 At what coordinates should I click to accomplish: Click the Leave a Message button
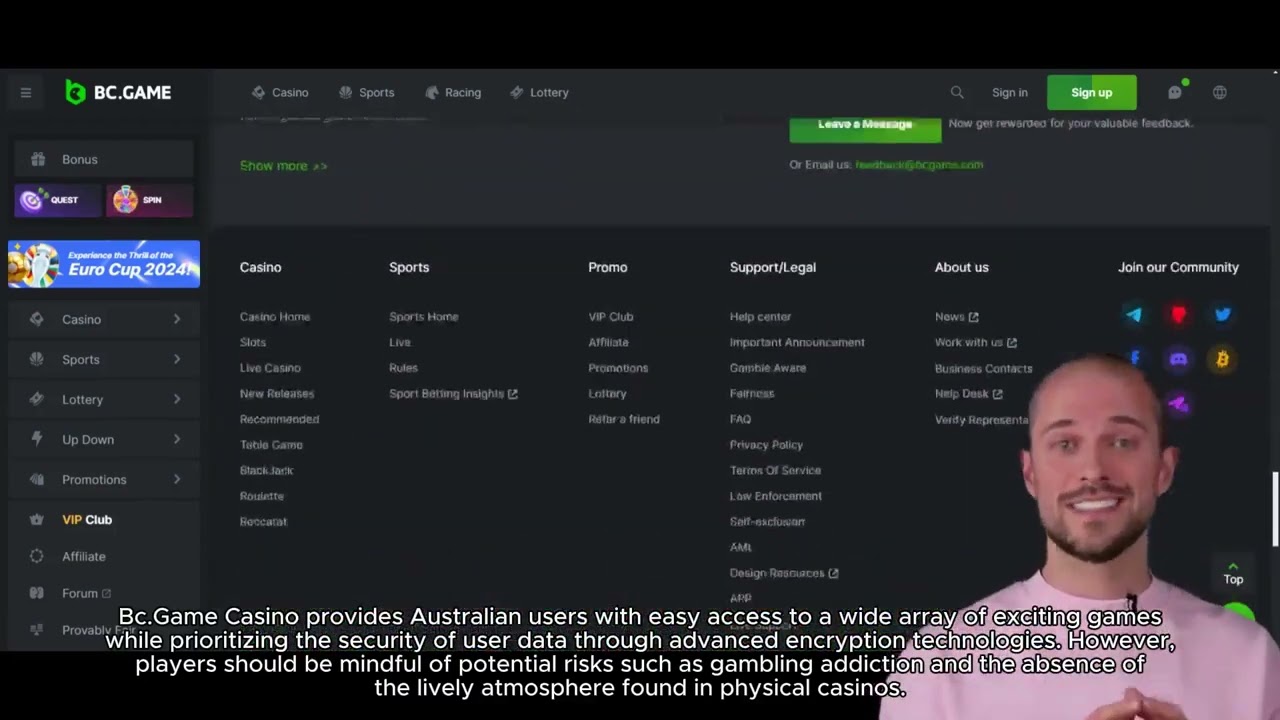(x=865, y=126)
